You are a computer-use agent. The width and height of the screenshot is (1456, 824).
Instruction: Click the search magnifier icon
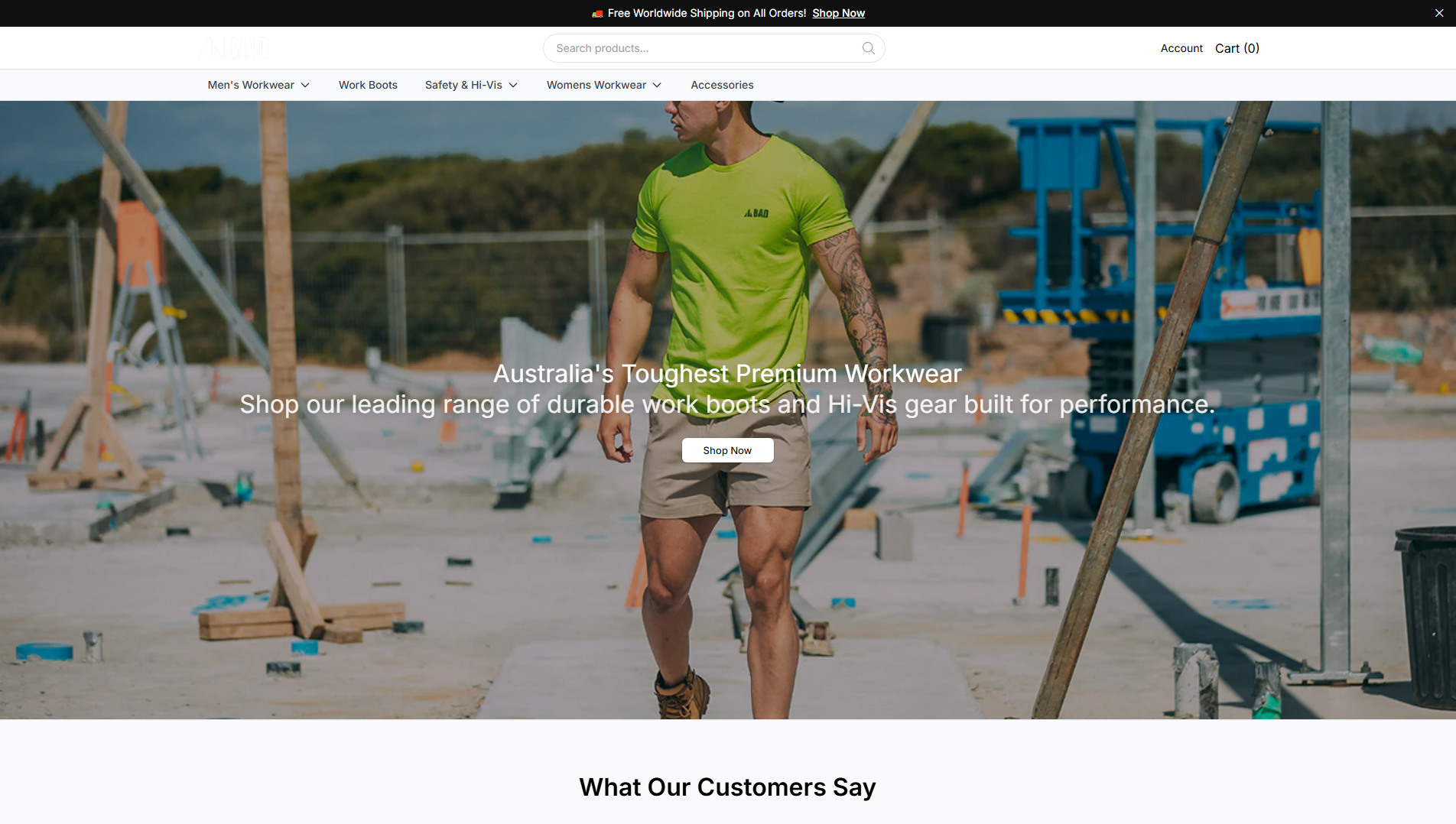pyautogui.click(x=868, y=48)
